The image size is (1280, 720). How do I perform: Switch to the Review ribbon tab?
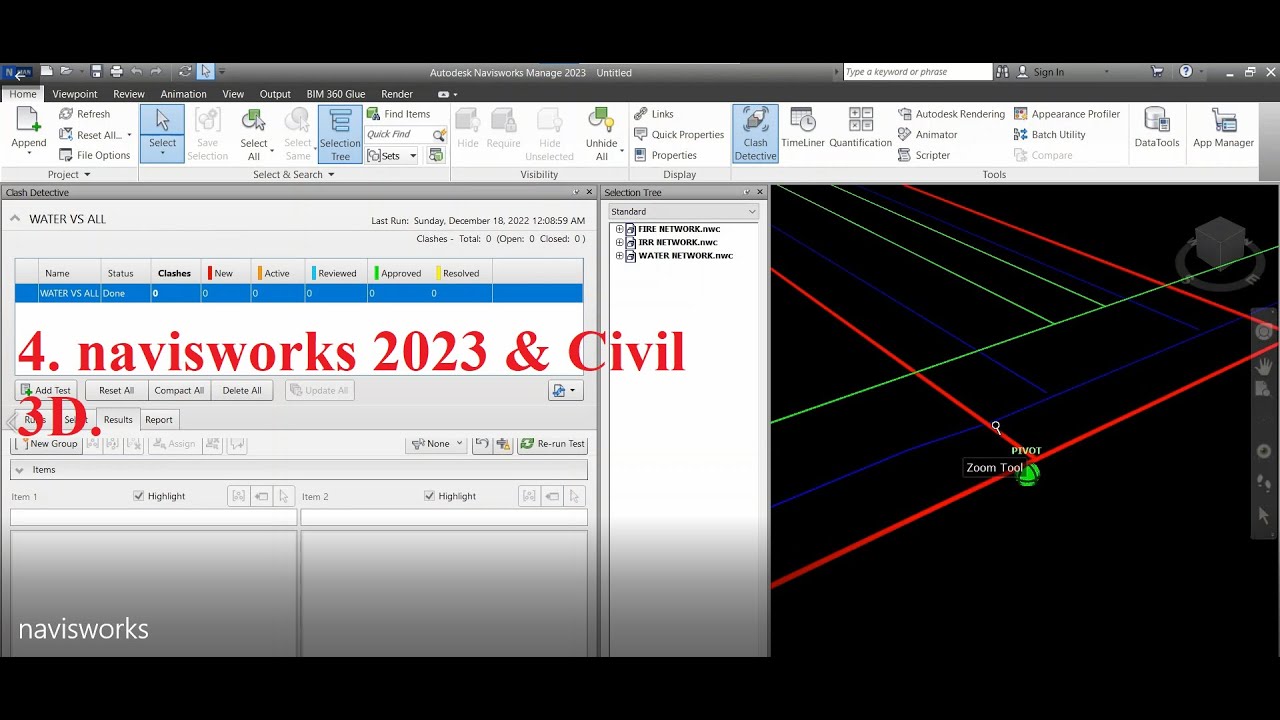129,94
